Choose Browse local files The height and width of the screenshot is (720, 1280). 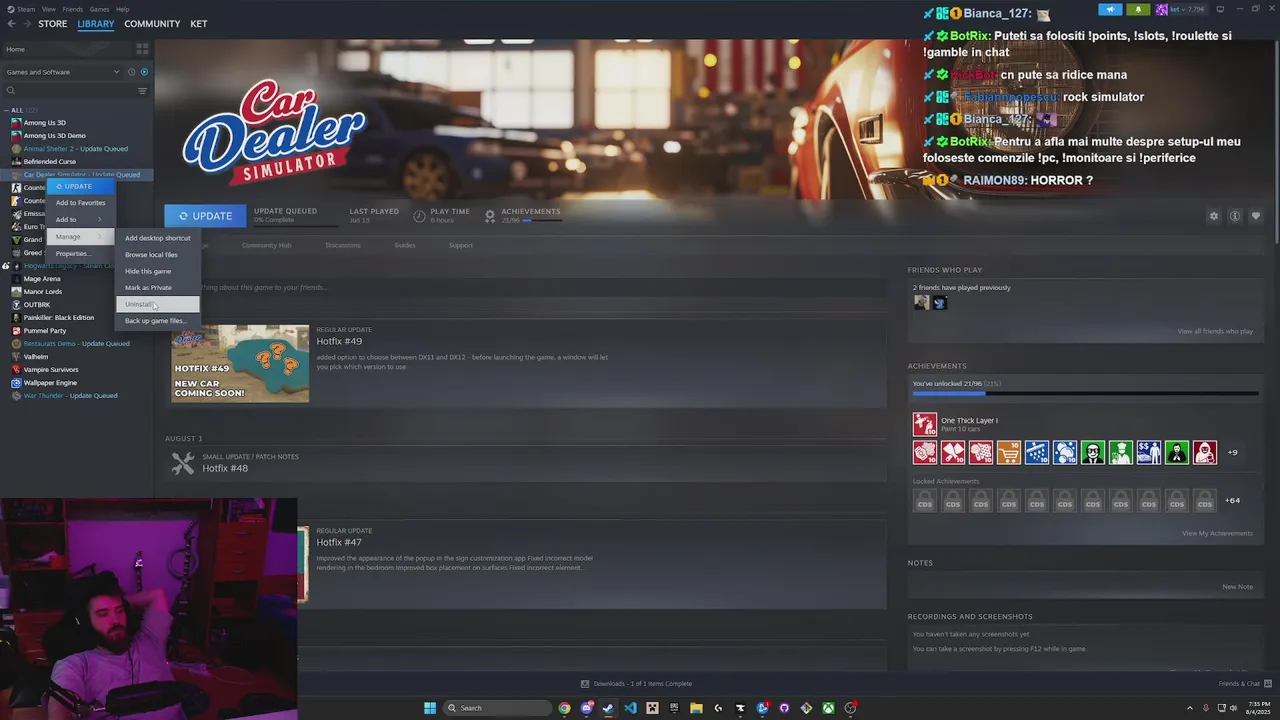pyautogui.click(x=158, y=254)
